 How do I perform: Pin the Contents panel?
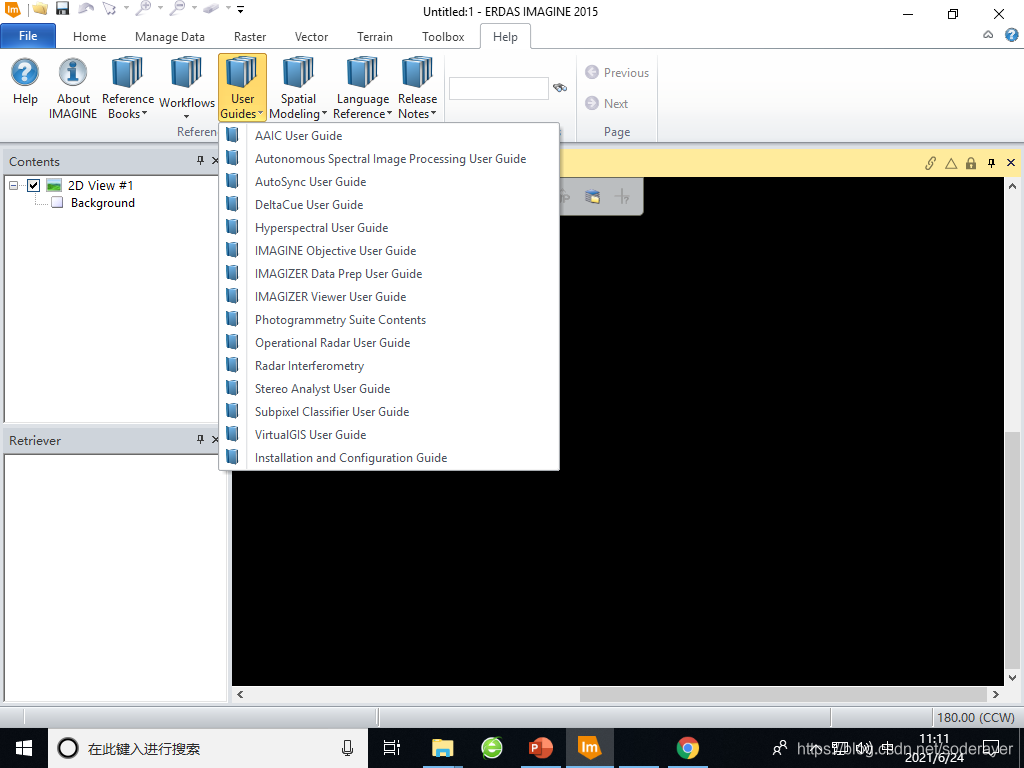click(x=200, y=161)
